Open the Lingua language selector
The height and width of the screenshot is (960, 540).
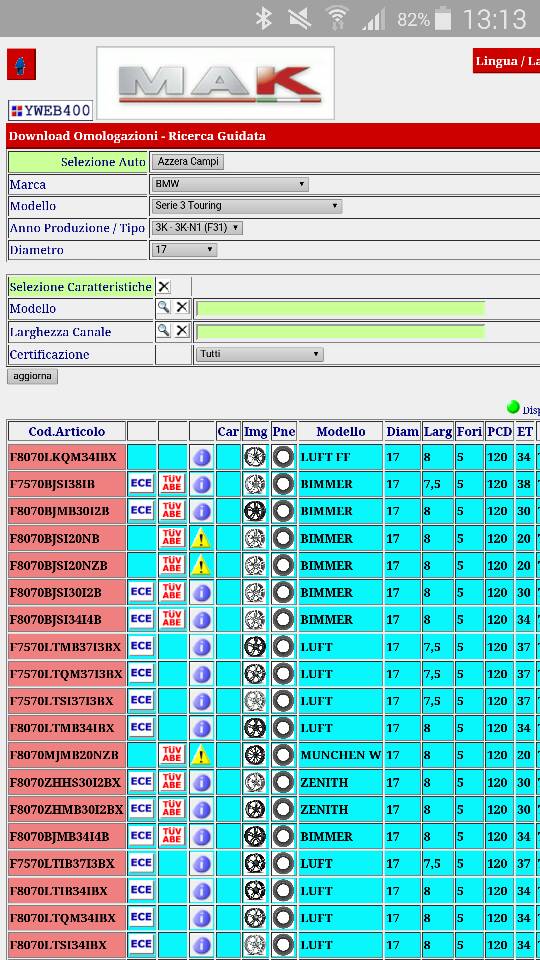pyautogui.click(x=506, y=61)
